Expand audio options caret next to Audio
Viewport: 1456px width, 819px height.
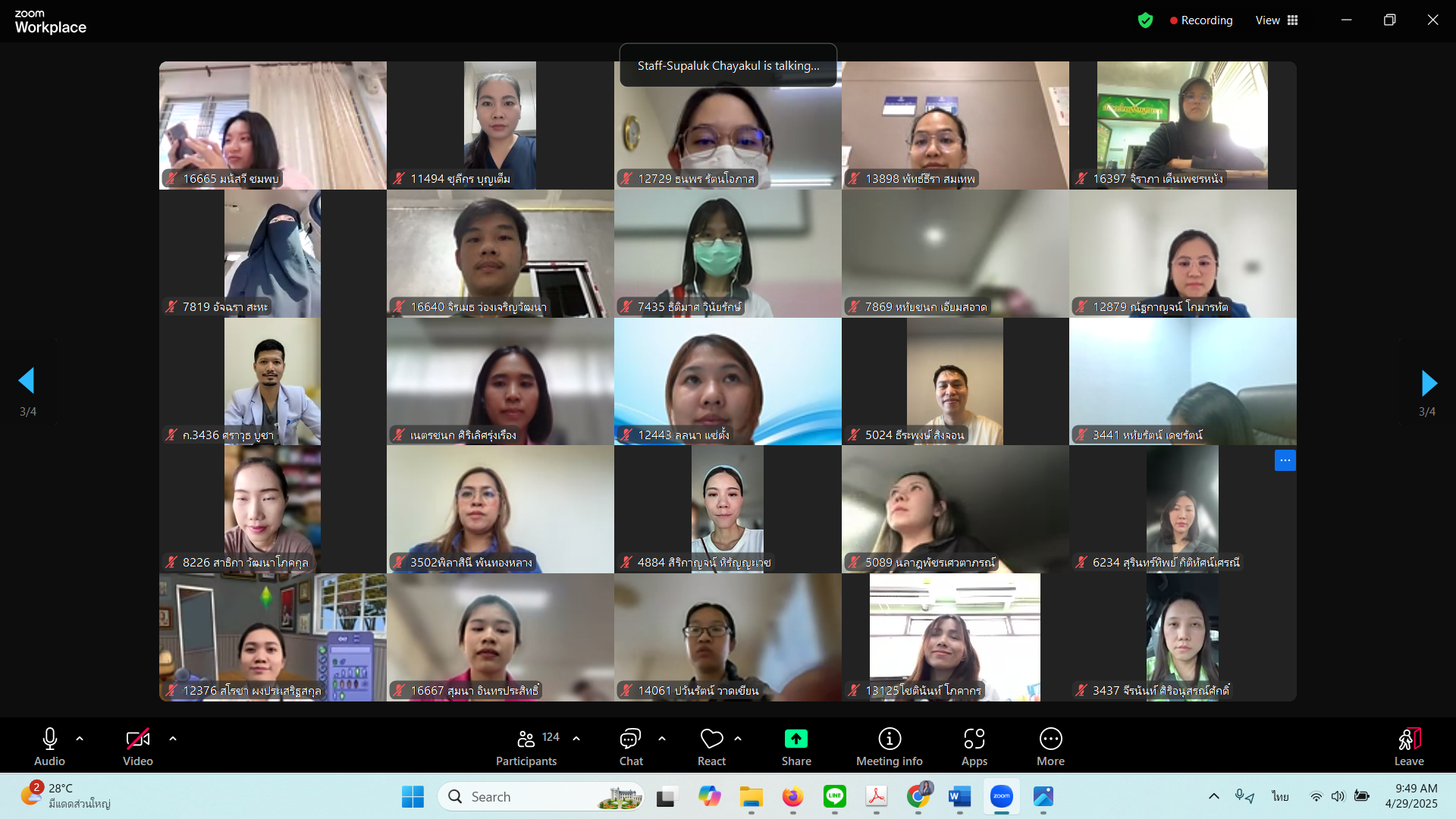click(80, 738)
